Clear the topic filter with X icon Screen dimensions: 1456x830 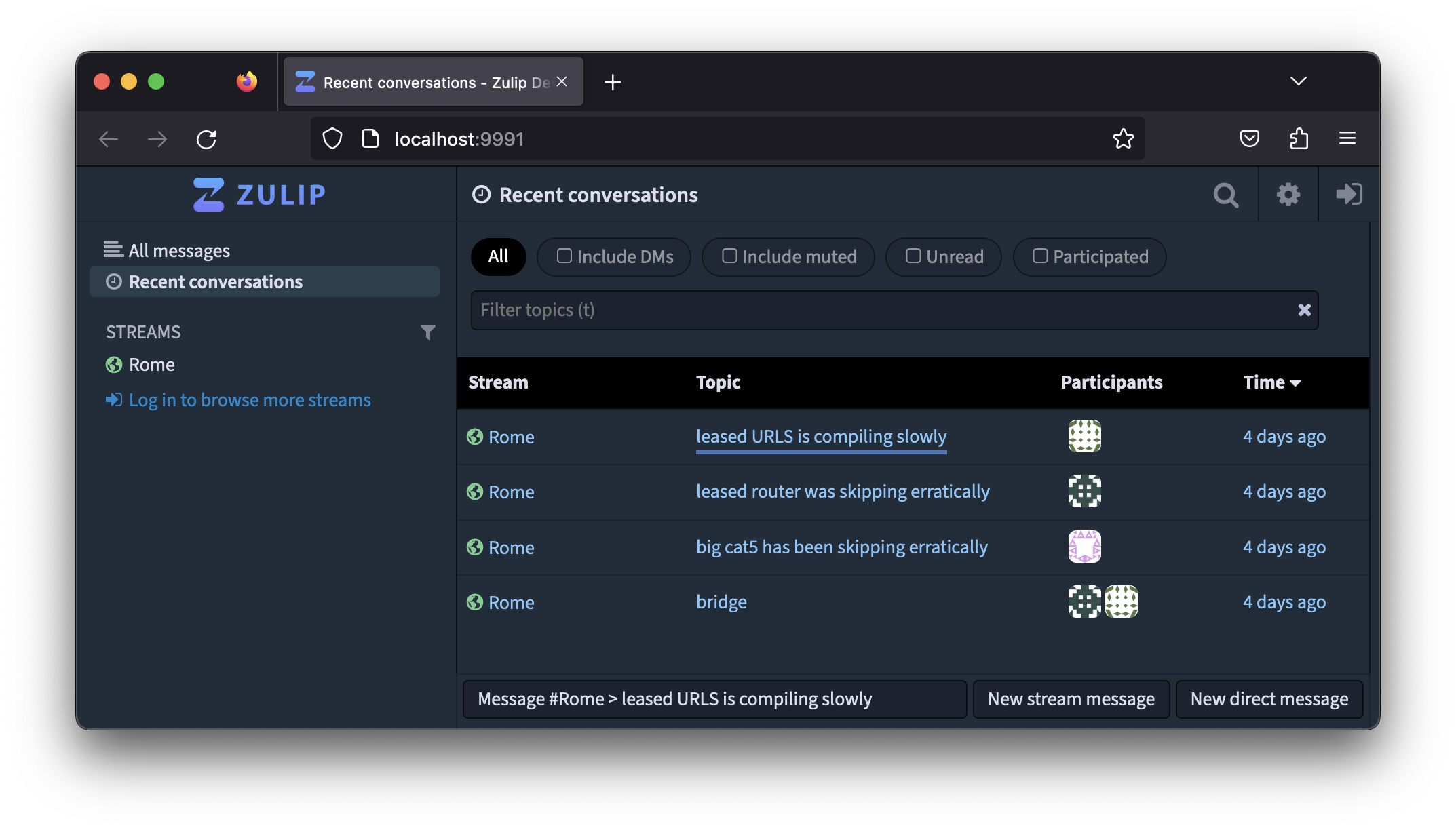coord(1304,310)
